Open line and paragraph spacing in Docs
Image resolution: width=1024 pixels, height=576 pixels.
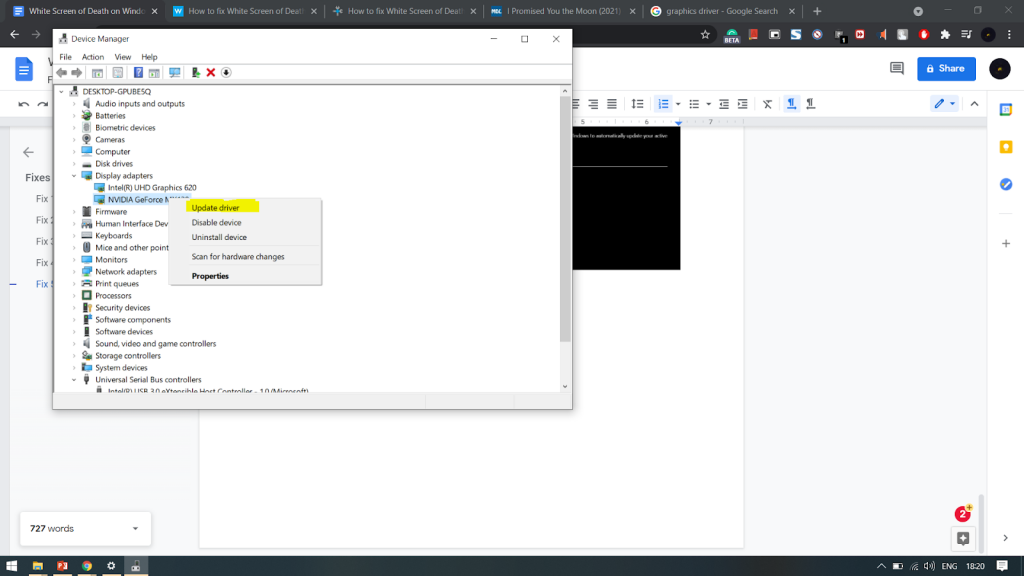pos(637,104)
